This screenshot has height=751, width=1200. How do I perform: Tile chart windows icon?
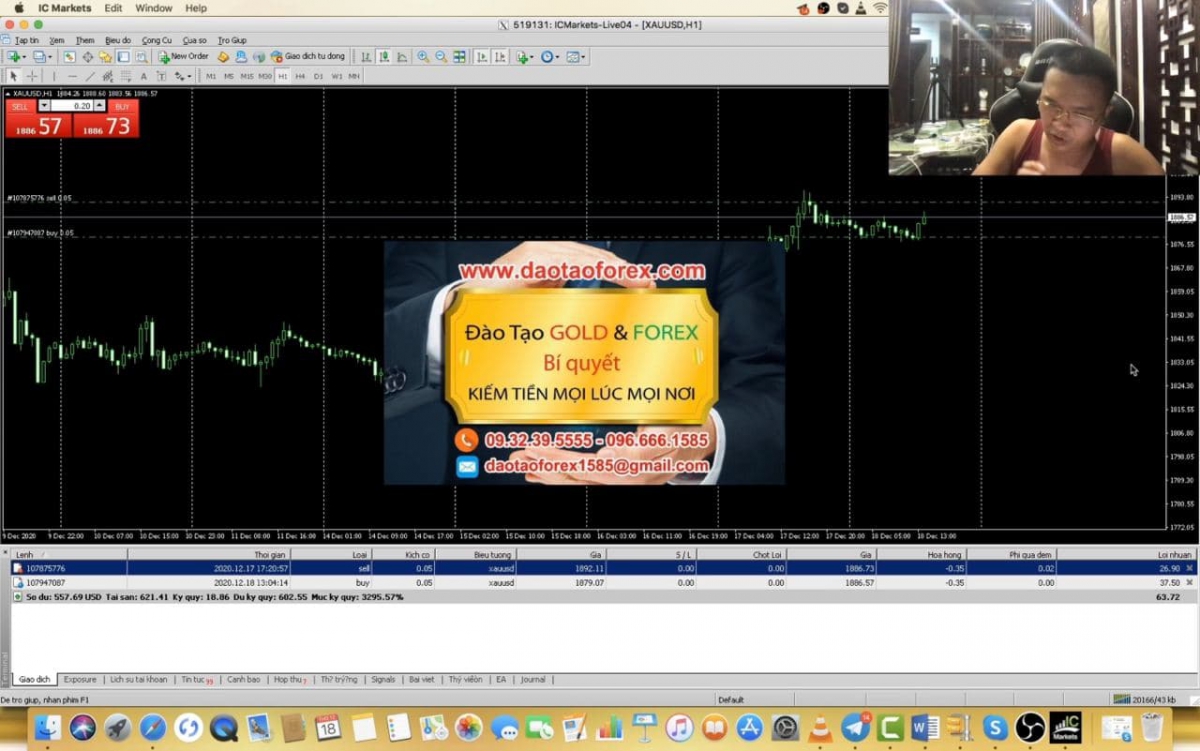click(x=459, y=56)
